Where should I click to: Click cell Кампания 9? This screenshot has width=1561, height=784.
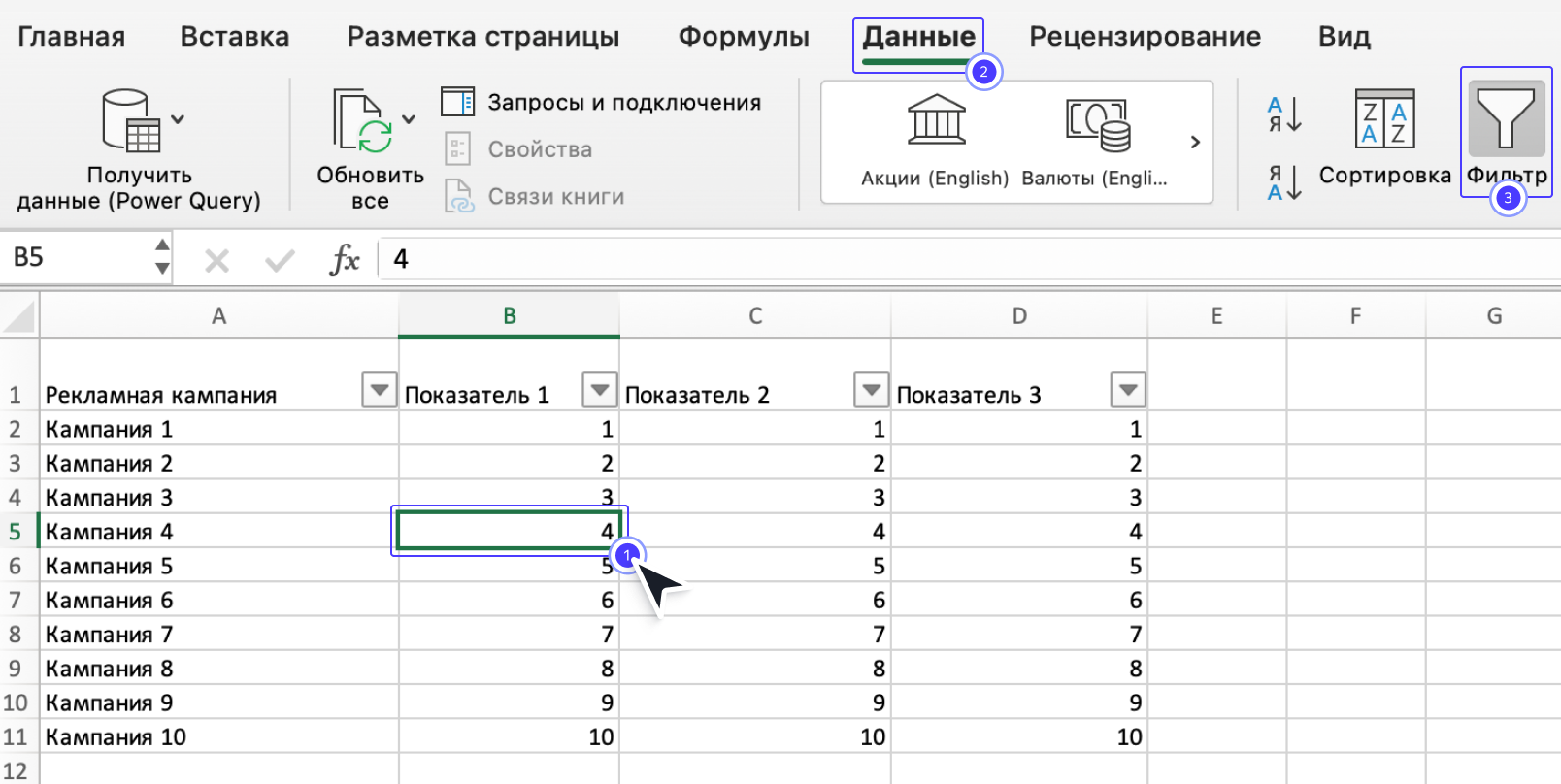(219, 702)
